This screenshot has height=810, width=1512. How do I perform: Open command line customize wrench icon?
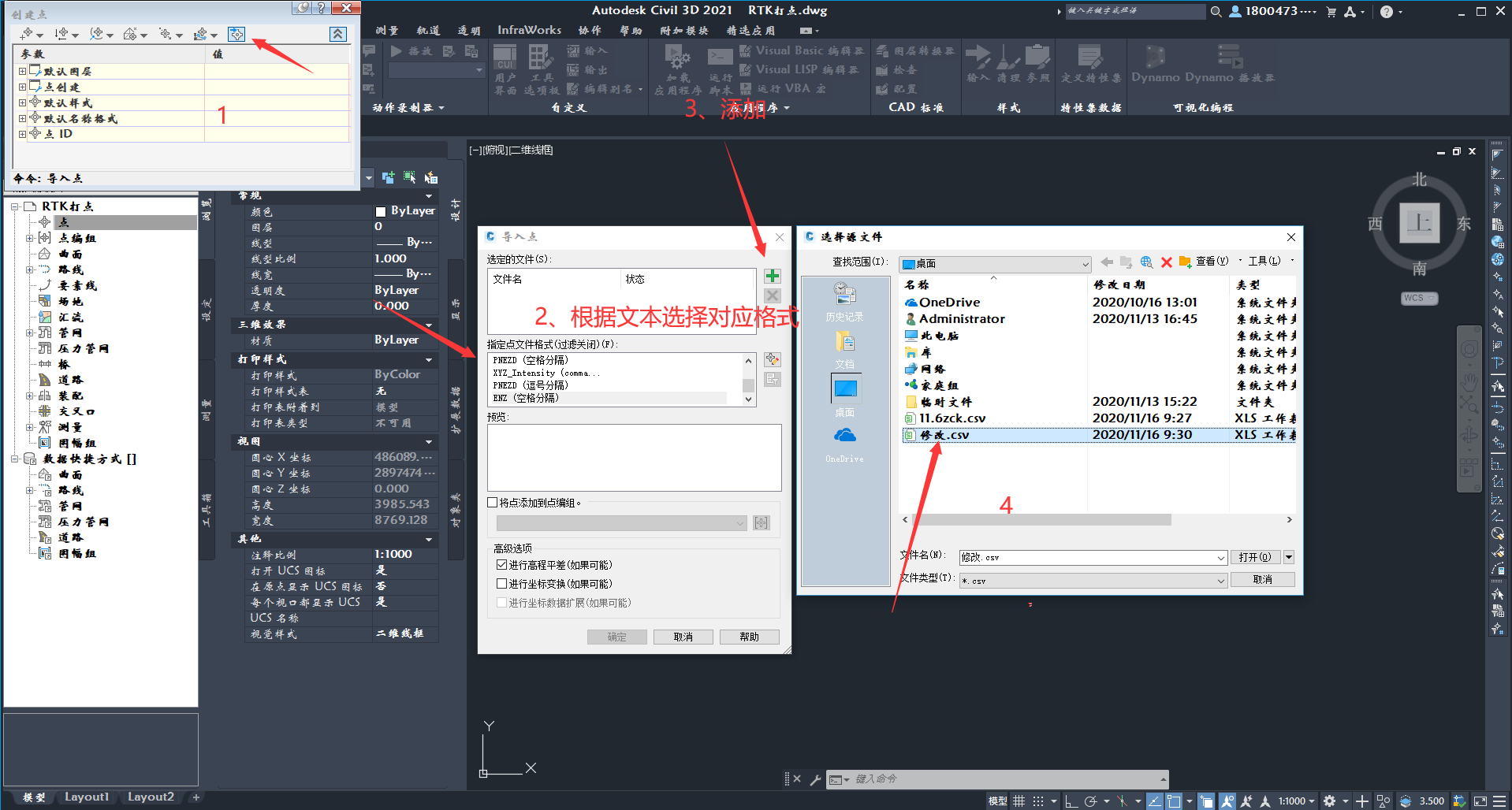click(815, 779)
